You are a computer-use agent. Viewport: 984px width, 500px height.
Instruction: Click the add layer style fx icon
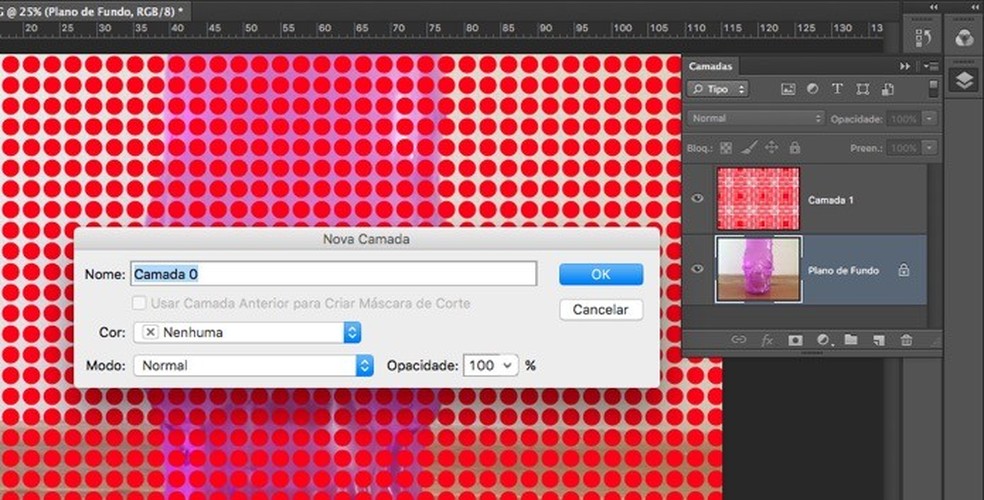coord(767,340)
